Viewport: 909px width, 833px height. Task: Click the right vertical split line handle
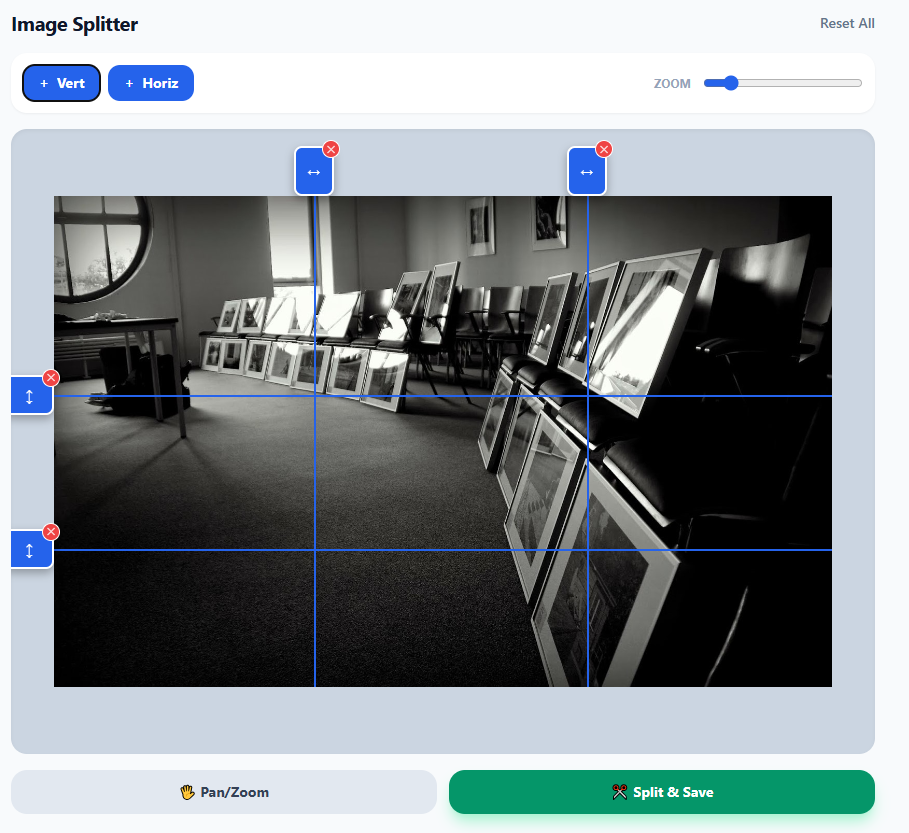586,172
